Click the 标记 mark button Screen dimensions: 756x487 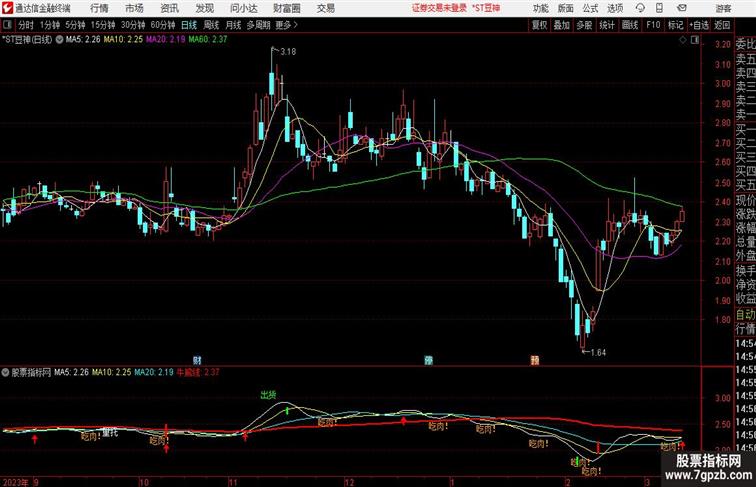(675, 25)
